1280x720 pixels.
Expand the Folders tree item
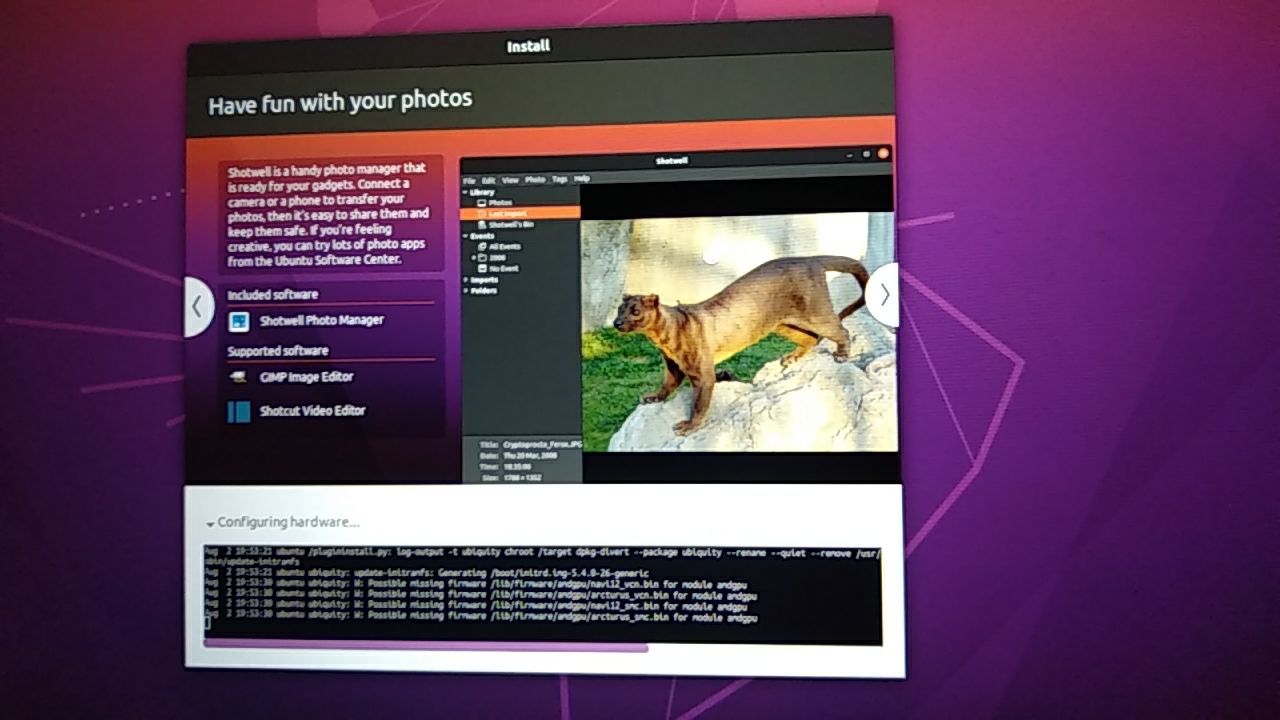pyautogui.click(x=465, y=291)
